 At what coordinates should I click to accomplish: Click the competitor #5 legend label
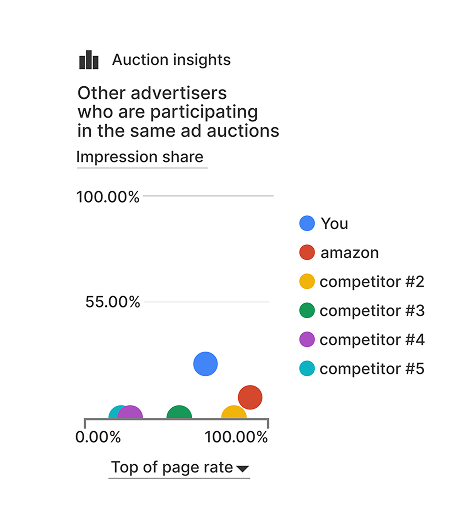click(x=372, y=369)
